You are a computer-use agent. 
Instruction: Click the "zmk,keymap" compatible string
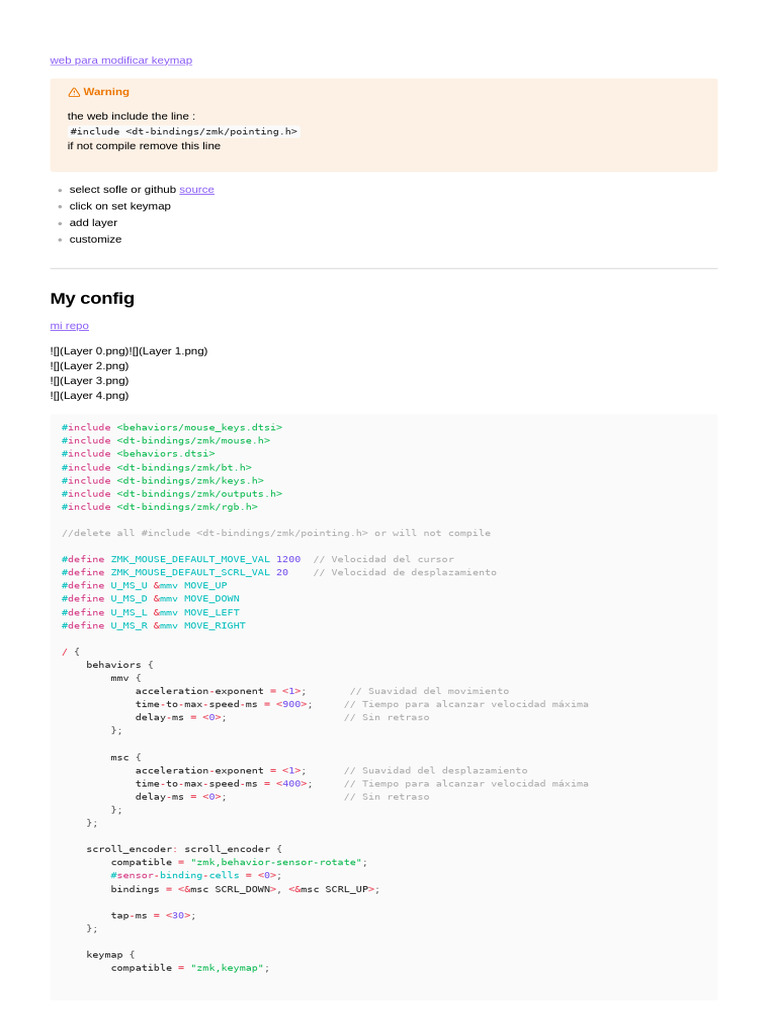228,968
